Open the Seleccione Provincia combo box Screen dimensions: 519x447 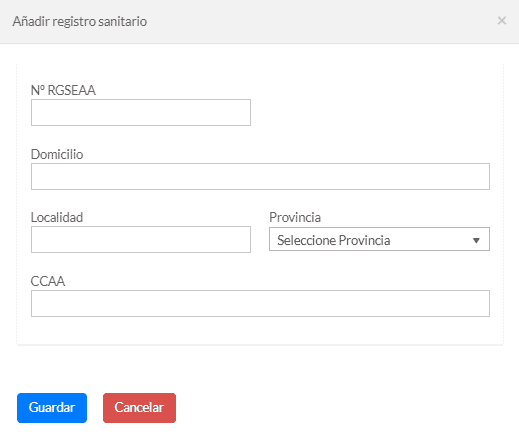point(379,239)
